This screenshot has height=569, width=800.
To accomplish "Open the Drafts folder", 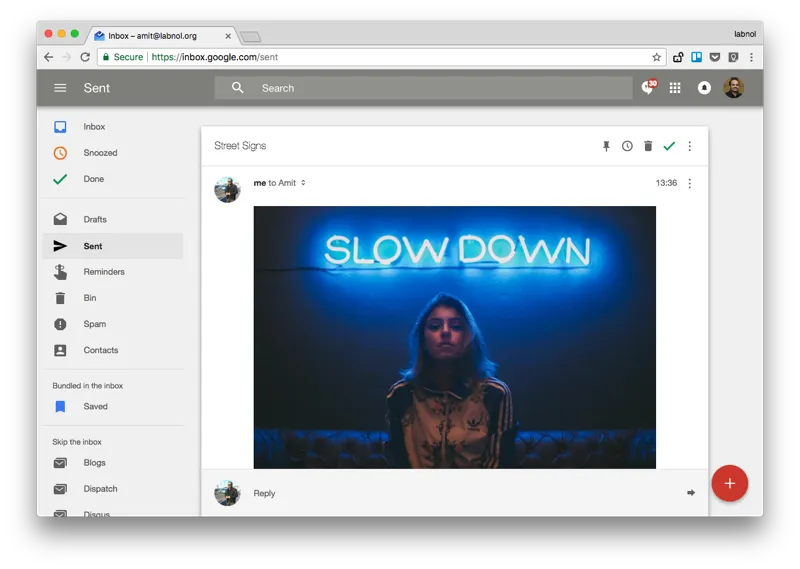I will pyautogui.click(x=95, y=219).
